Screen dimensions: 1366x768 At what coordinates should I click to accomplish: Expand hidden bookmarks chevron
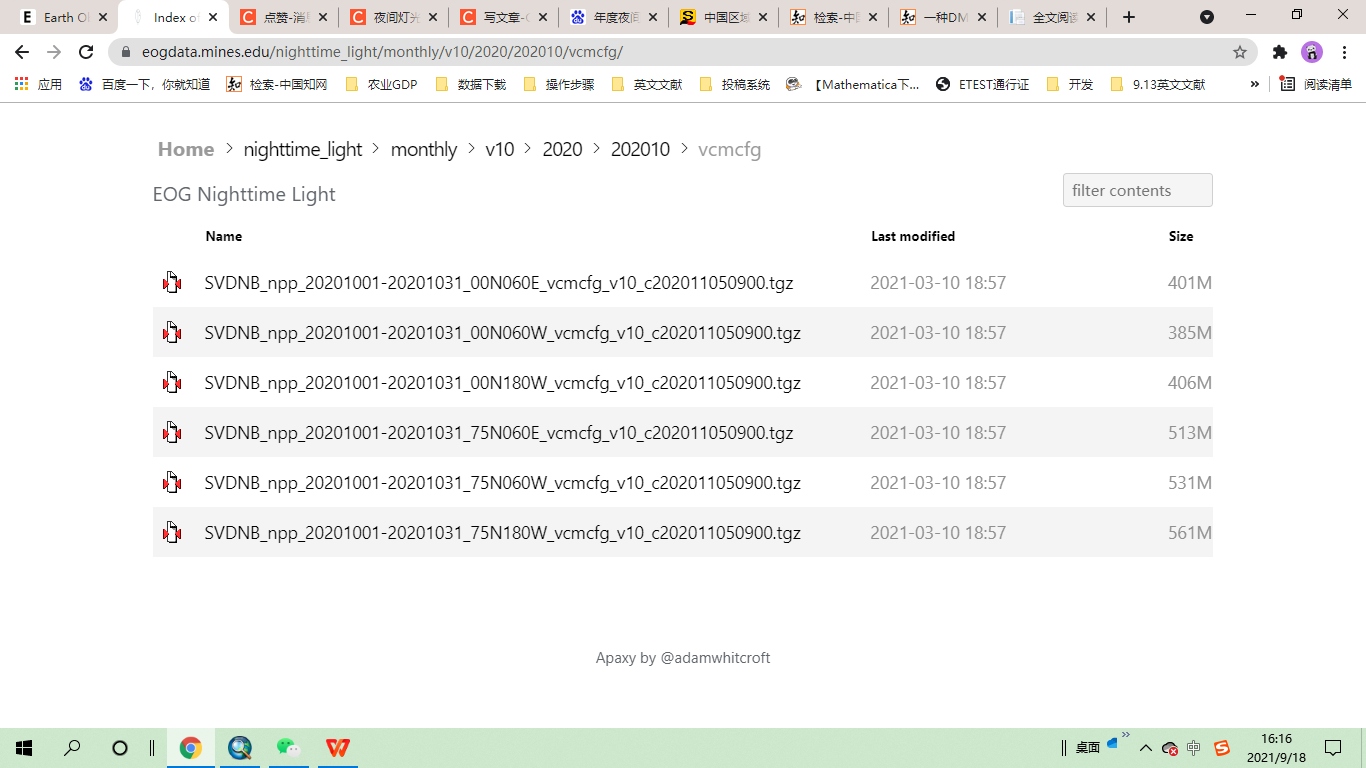pos(1254,85)
